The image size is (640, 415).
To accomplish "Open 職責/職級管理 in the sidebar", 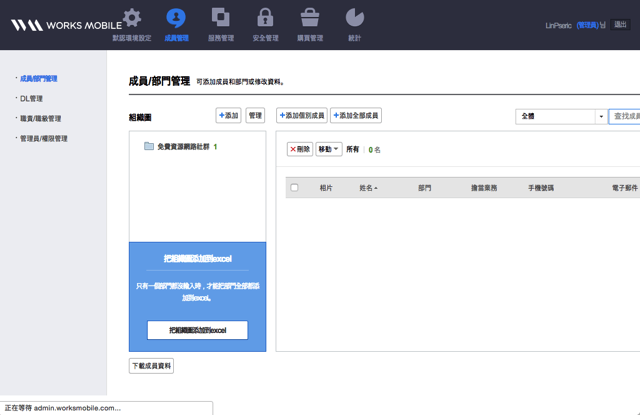I will pyautogui.click(x=40, y=119).
